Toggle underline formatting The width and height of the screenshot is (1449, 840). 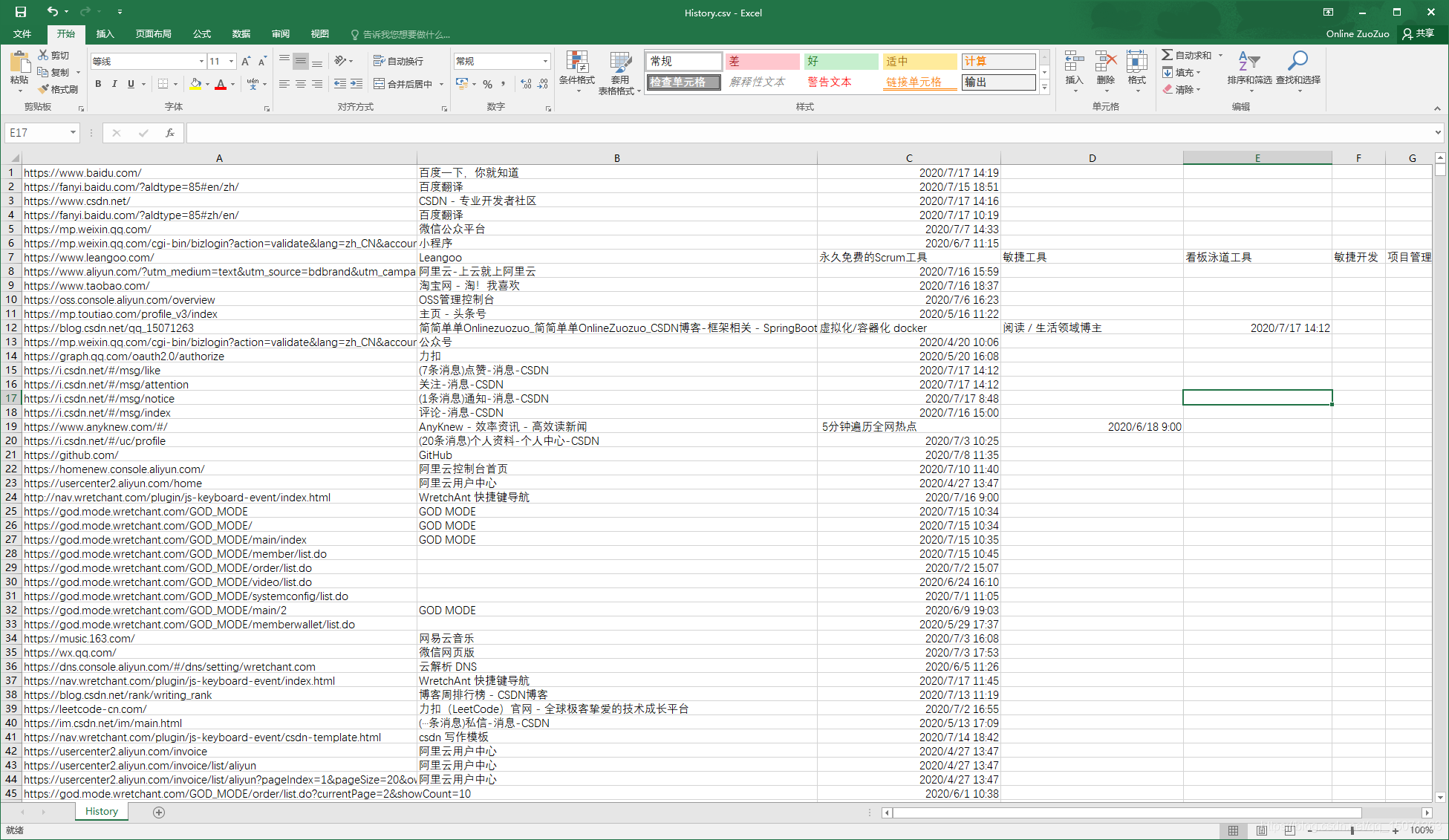(131, 84)
